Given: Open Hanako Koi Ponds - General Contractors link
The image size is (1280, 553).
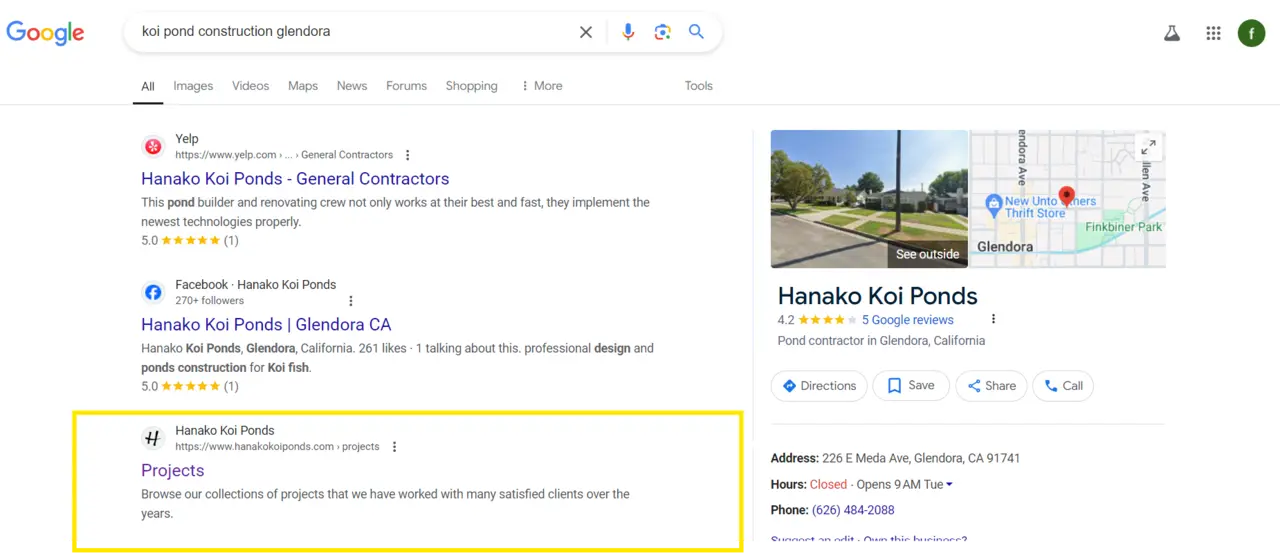Looking at the screenshot, I should (295, 179).
